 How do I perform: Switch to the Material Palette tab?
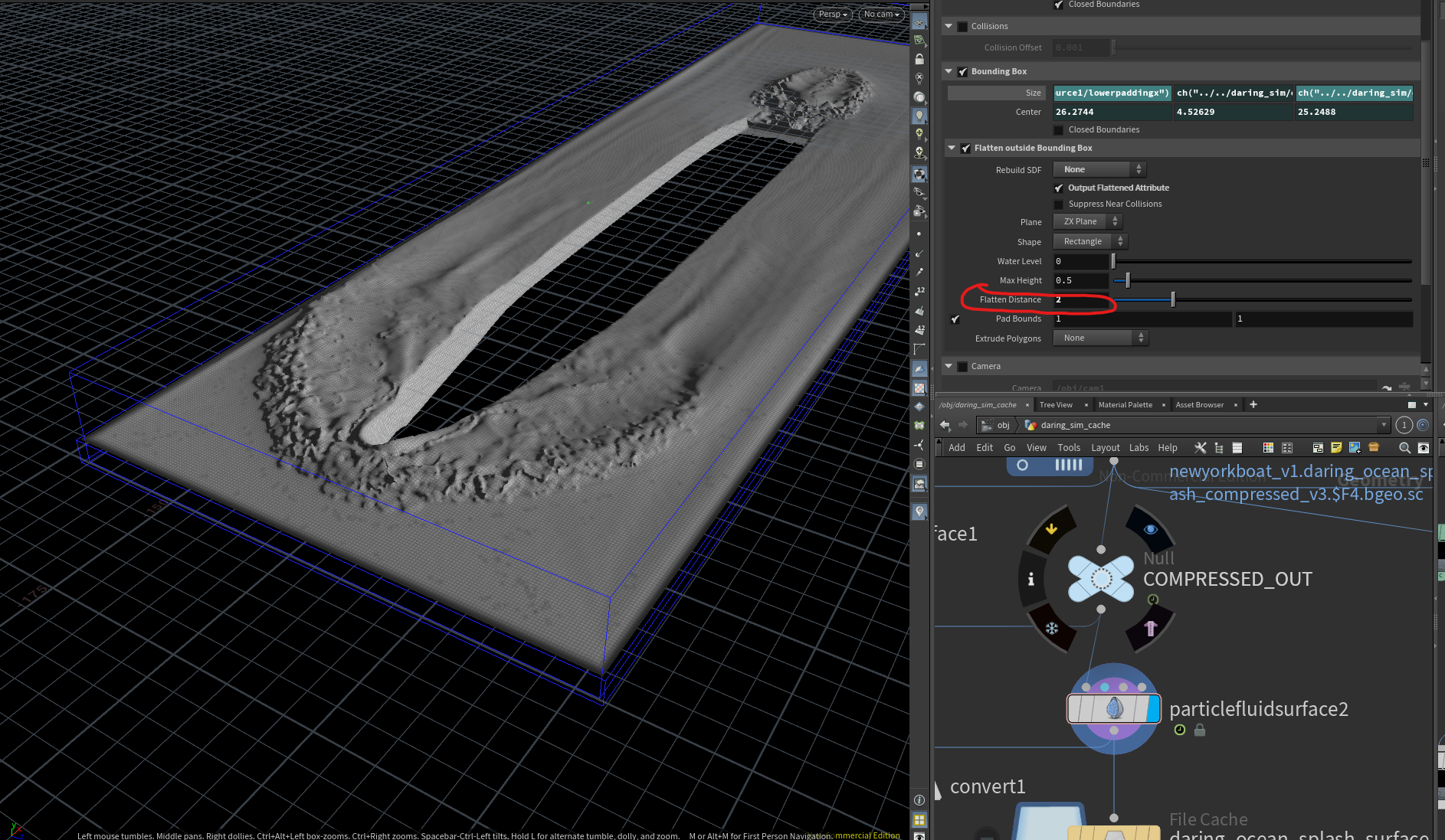point(1125,405)
